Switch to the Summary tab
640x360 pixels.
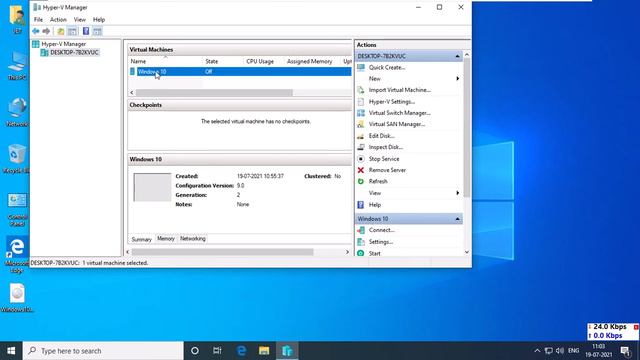tap(142, 240)
